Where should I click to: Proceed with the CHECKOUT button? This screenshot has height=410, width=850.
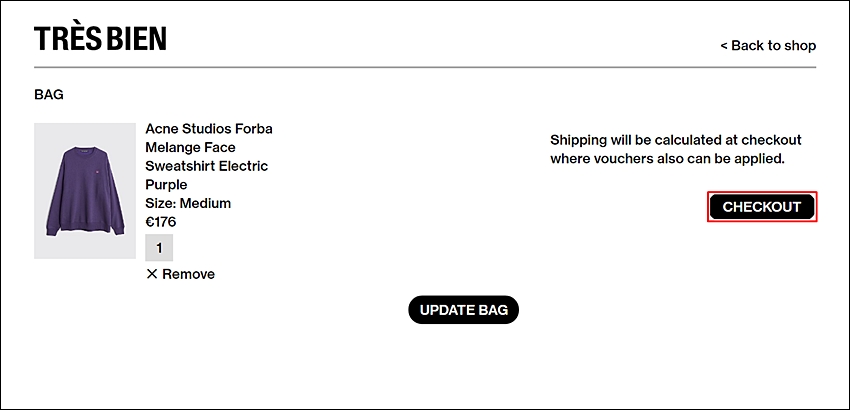762,207
